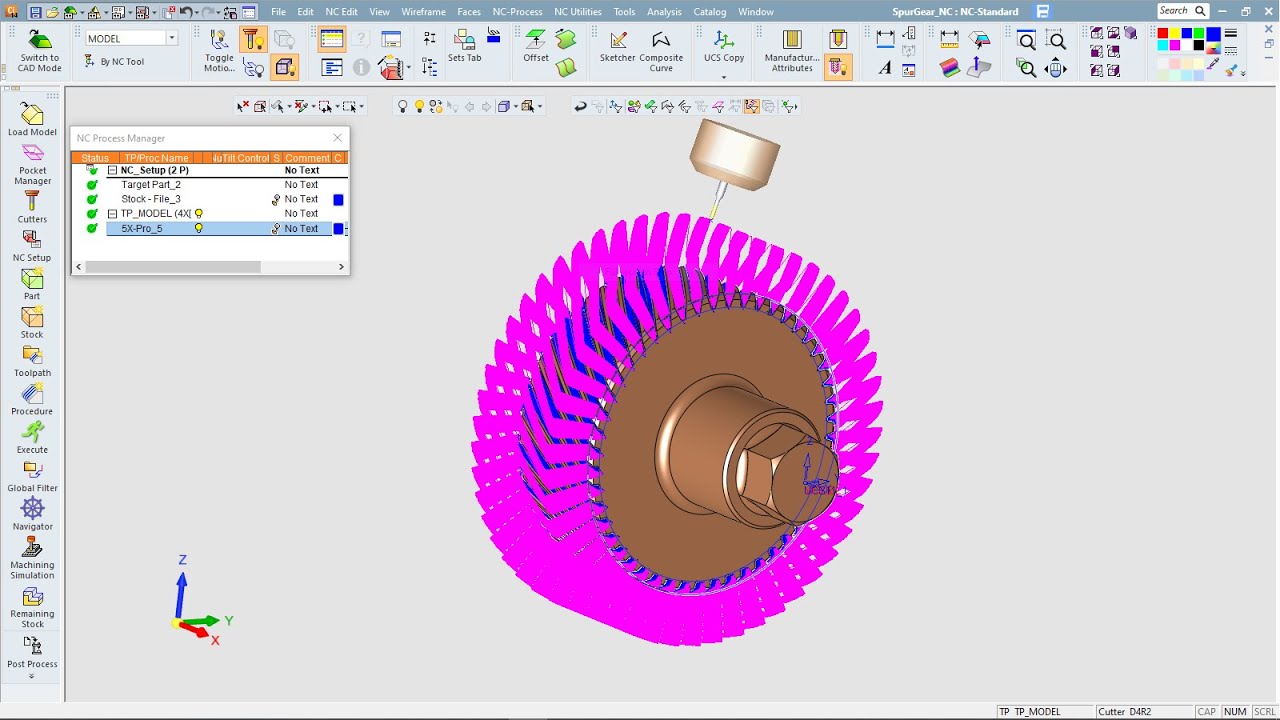Toggle the stock box light bulb button

click(x=285, y=68)
